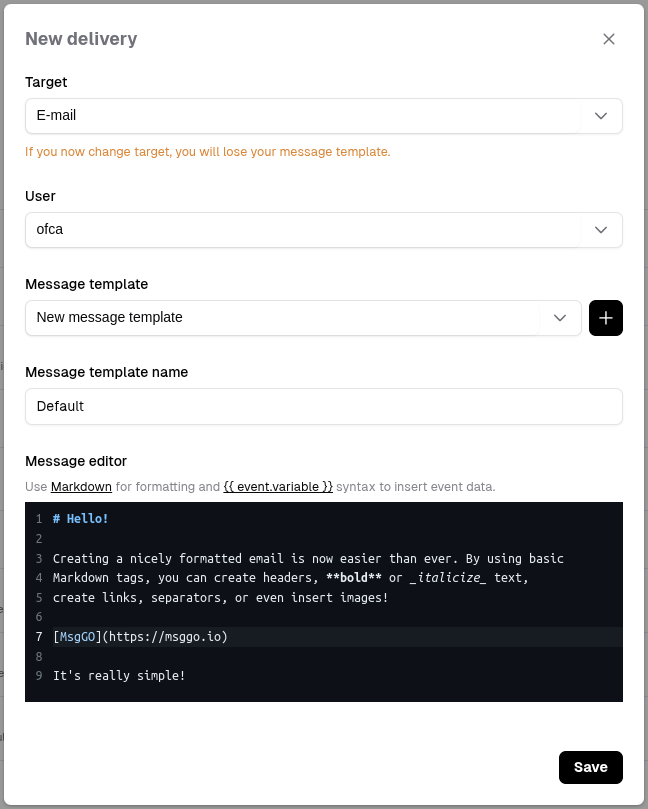
Task: Open the Markdown help link
Action: 81,487
